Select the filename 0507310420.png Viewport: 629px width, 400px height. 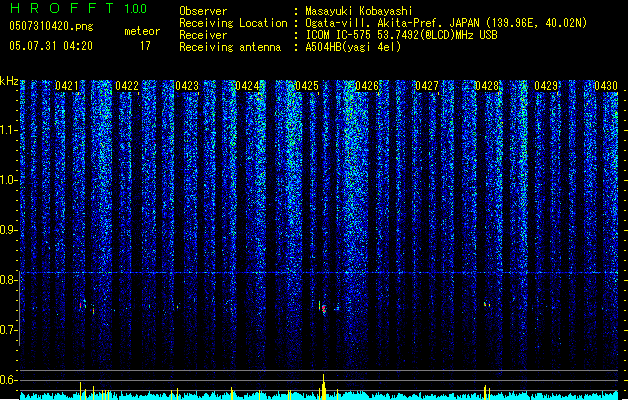click(51, 26)
